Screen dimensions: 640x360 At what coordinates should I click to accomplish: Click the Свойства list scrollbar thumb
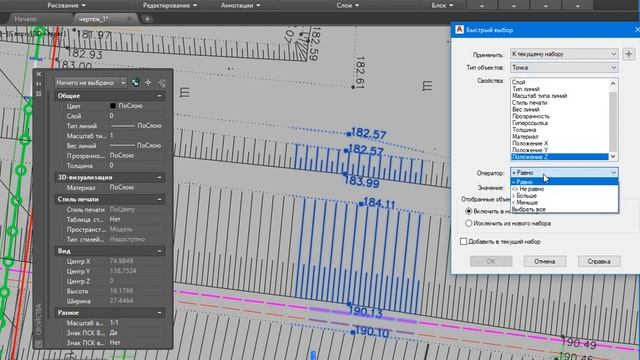613,121
